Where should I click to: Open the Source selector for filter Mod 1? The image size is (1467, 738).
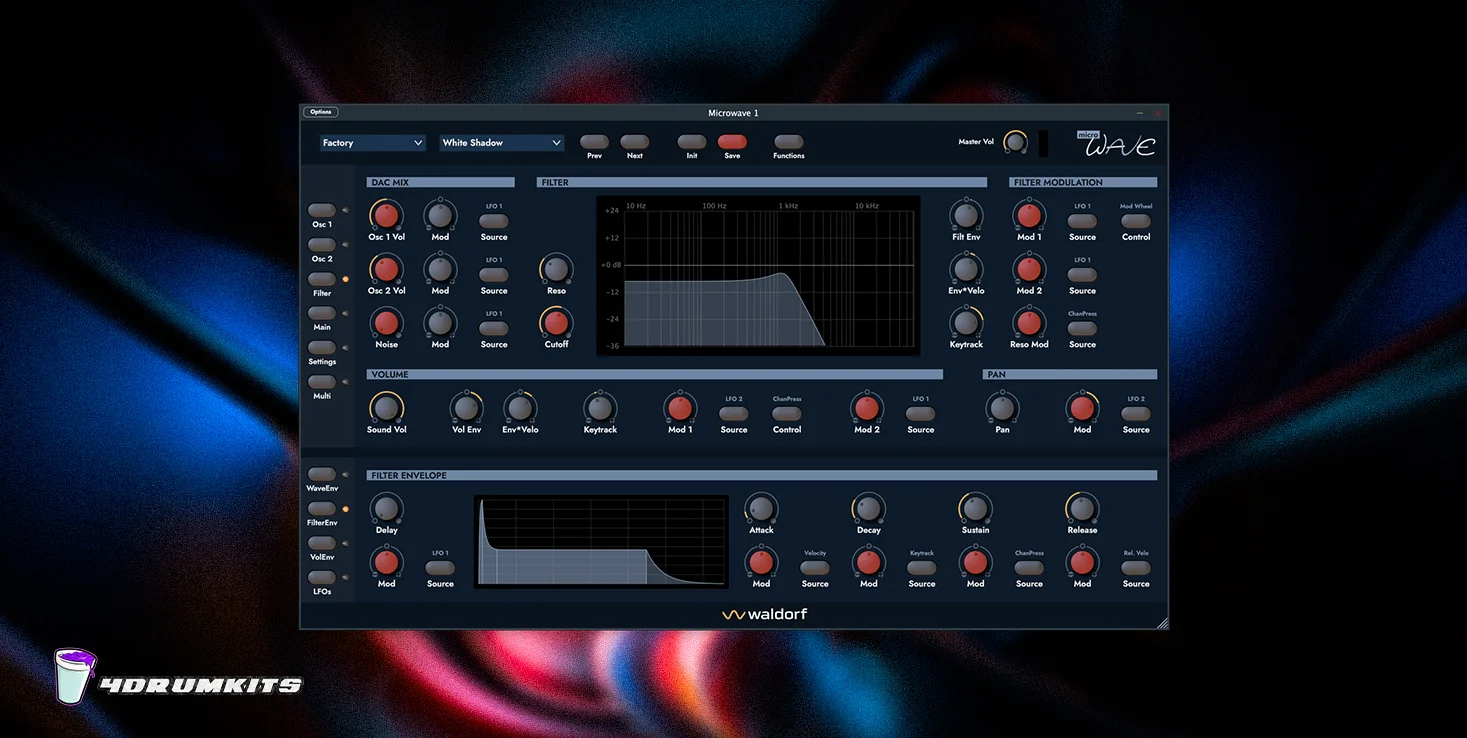(1082, 221)
